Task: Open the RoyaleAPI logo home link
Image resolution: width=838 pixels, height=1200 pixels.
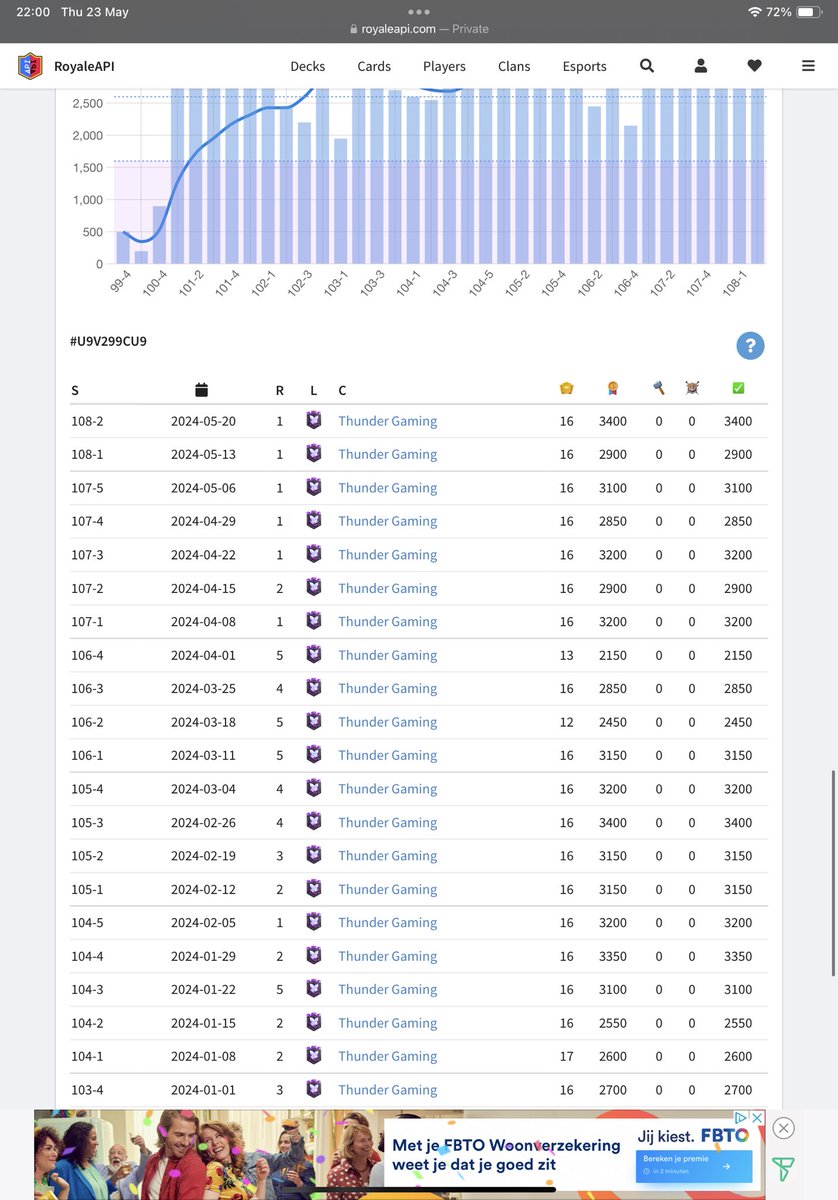Action: click(x=32, y=66)
